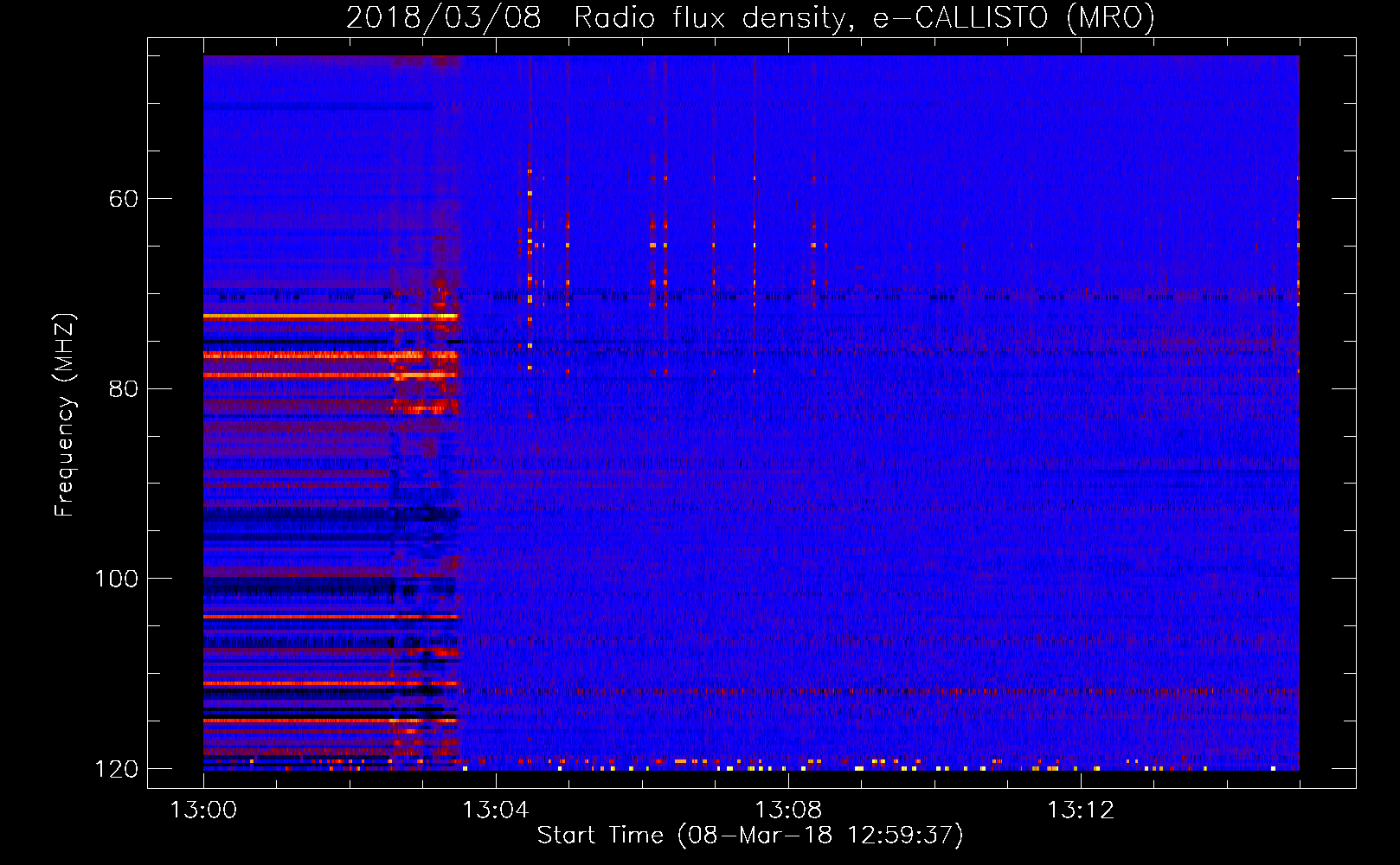Click the plot title '2018/03/08 Radio flux density, e-CALLISTO (MRO)'

point(750,17)
